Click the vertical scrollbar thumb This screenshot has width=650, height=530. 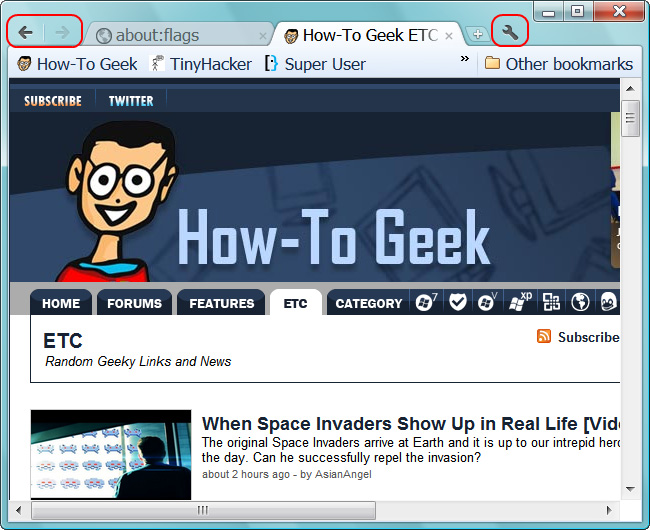tap(631, 119)
